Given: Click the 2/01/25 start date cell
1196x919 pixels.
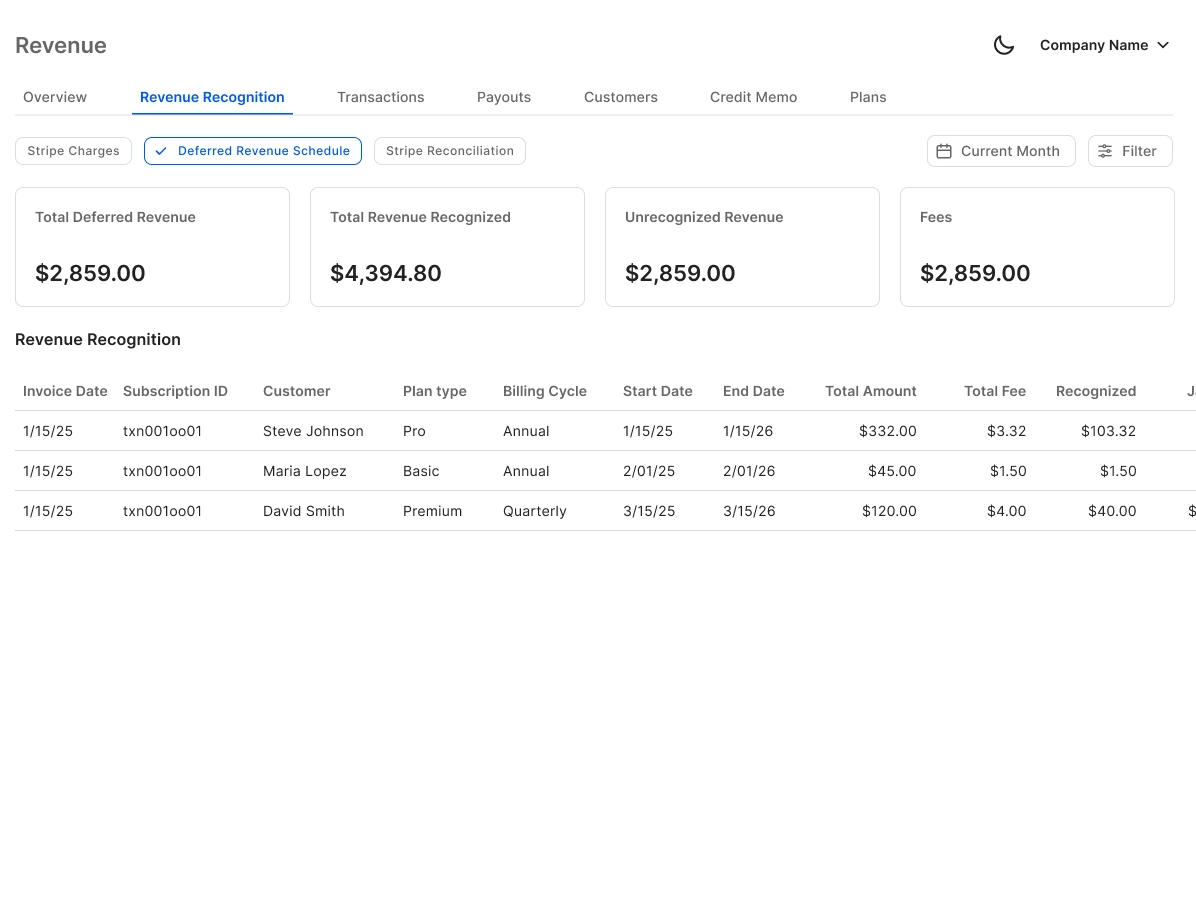Looking at the screenshot, I should [x=649, y=471].
